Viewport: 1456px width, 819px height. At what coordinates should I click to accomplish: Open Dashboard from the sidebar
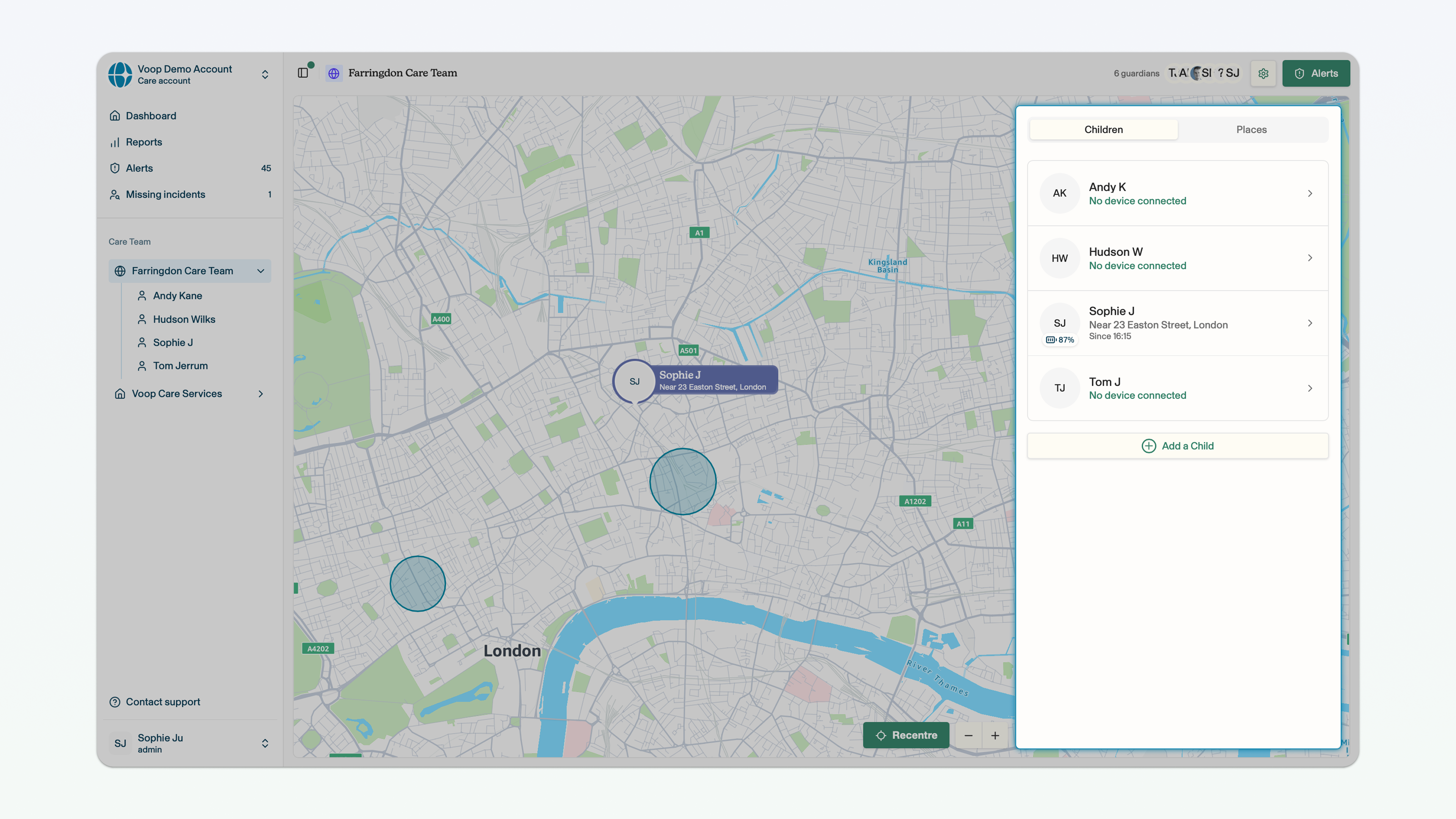190,116
